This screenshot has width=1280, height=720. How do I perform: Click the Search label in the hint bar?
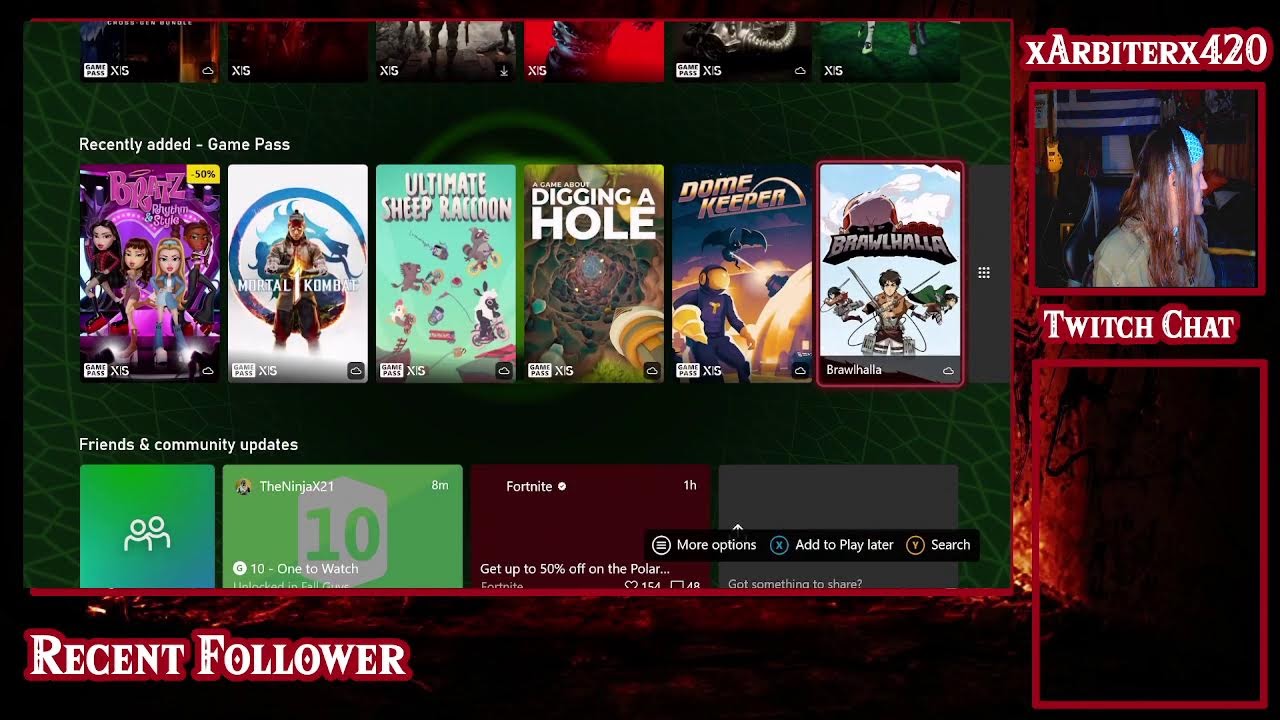point(950,545)
